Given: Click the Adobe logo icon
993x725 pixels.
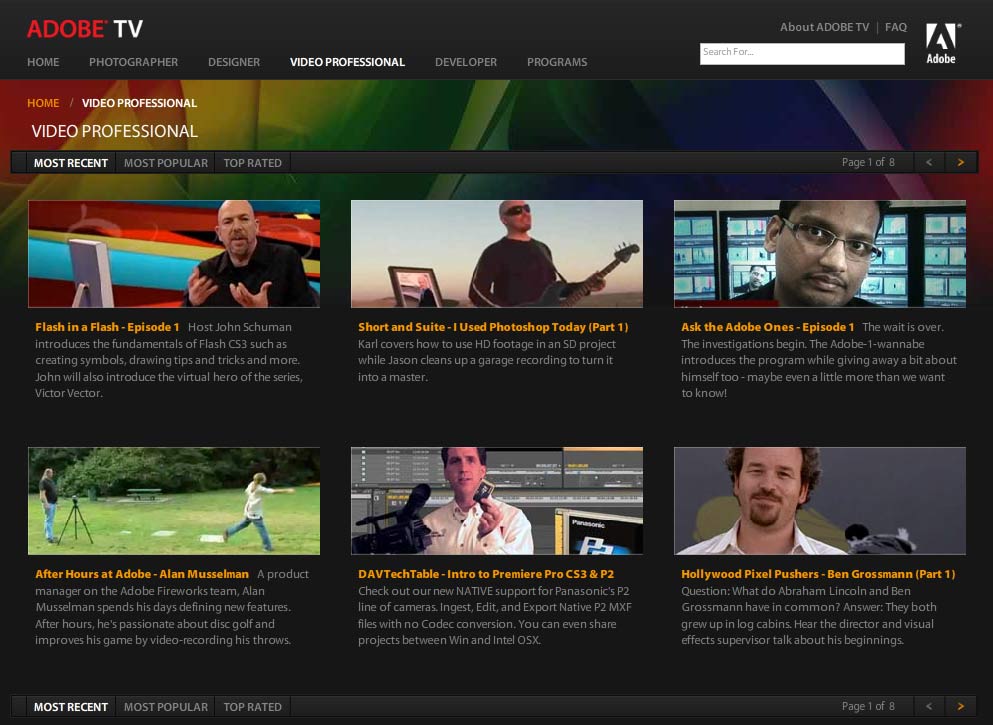Looking at the screenshot, I should click(x=942, y=43).
